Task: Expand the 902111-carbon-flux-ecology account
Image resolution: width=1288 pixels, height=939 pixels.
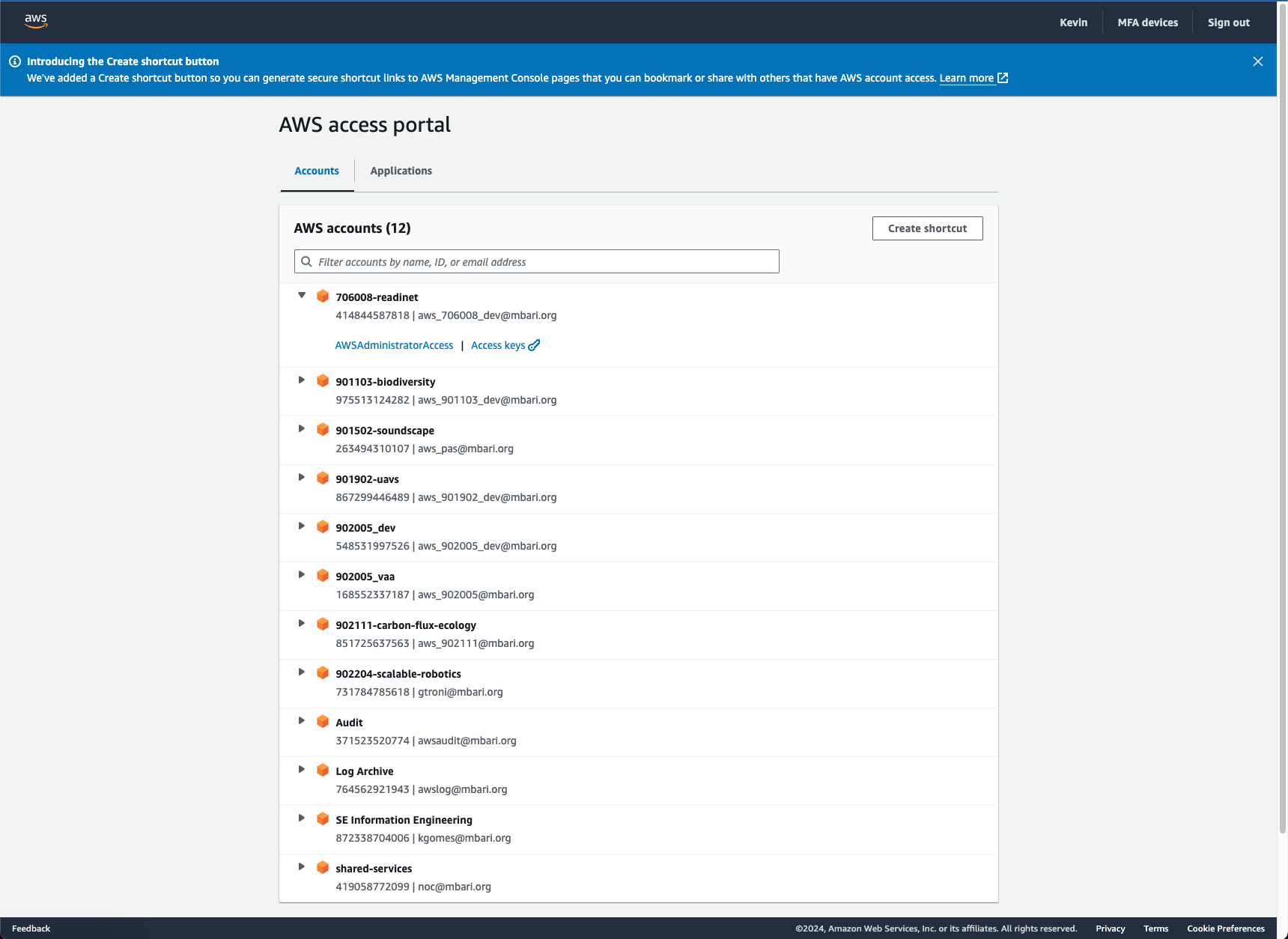Action: [302, 623]
